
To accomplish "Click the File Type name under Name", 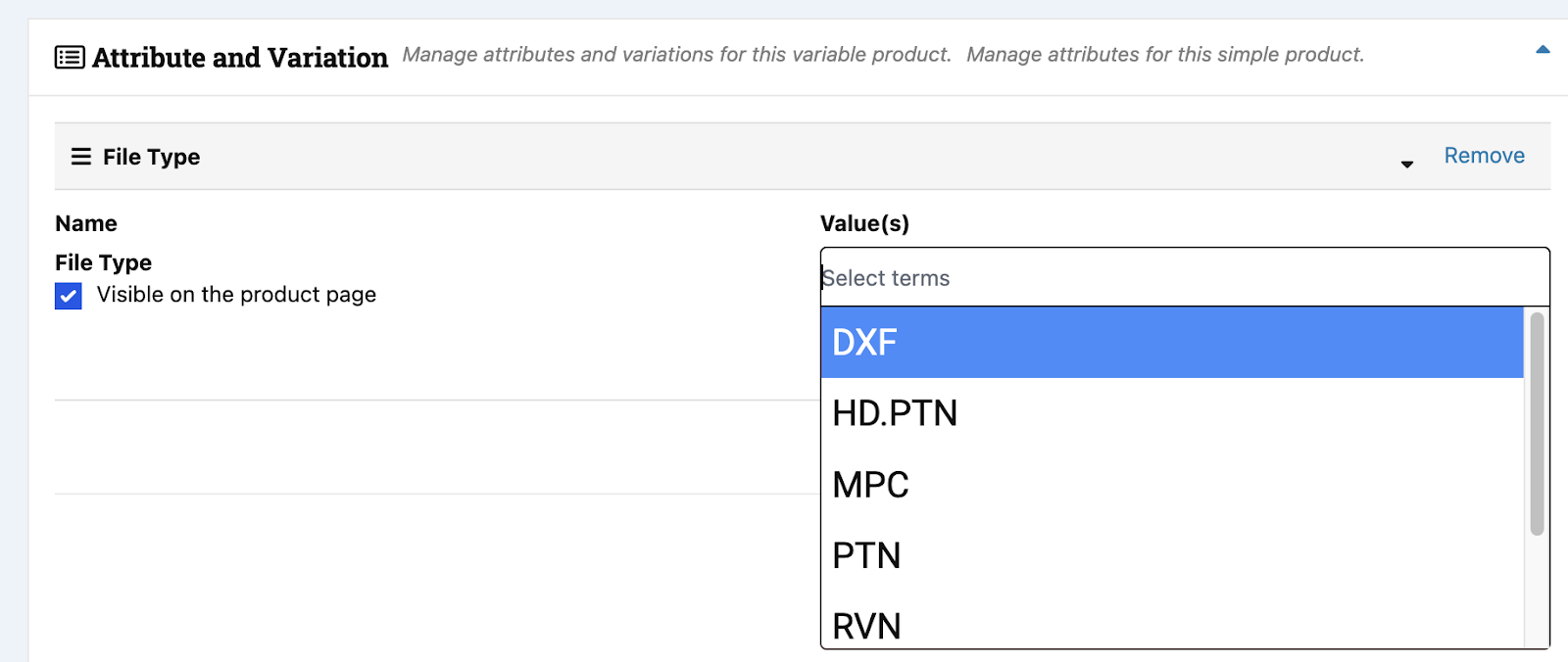I will tap(103, 262).
